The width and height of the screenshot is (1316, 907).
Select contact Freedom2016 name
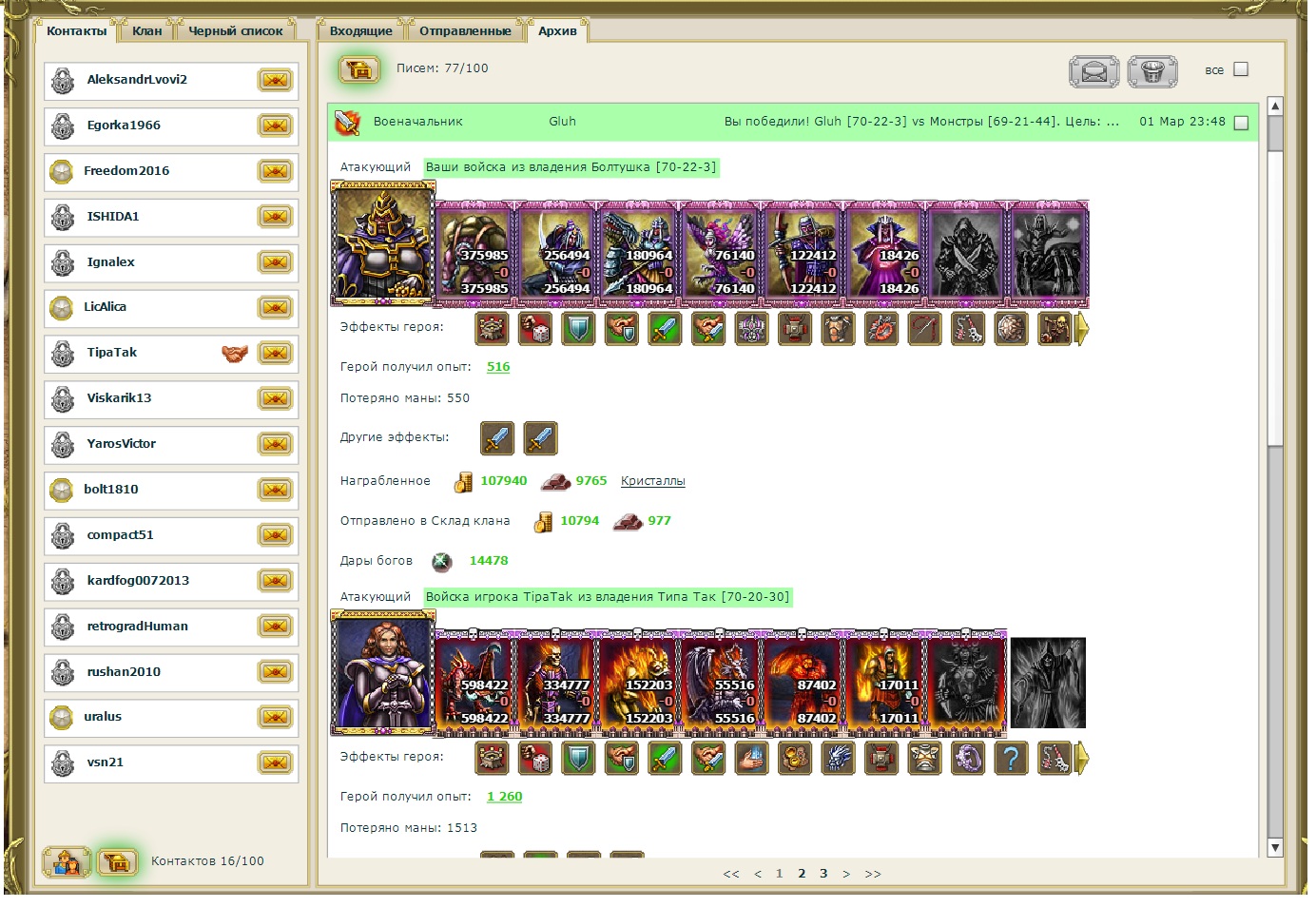pyautogui.click(x=126, y=171)
